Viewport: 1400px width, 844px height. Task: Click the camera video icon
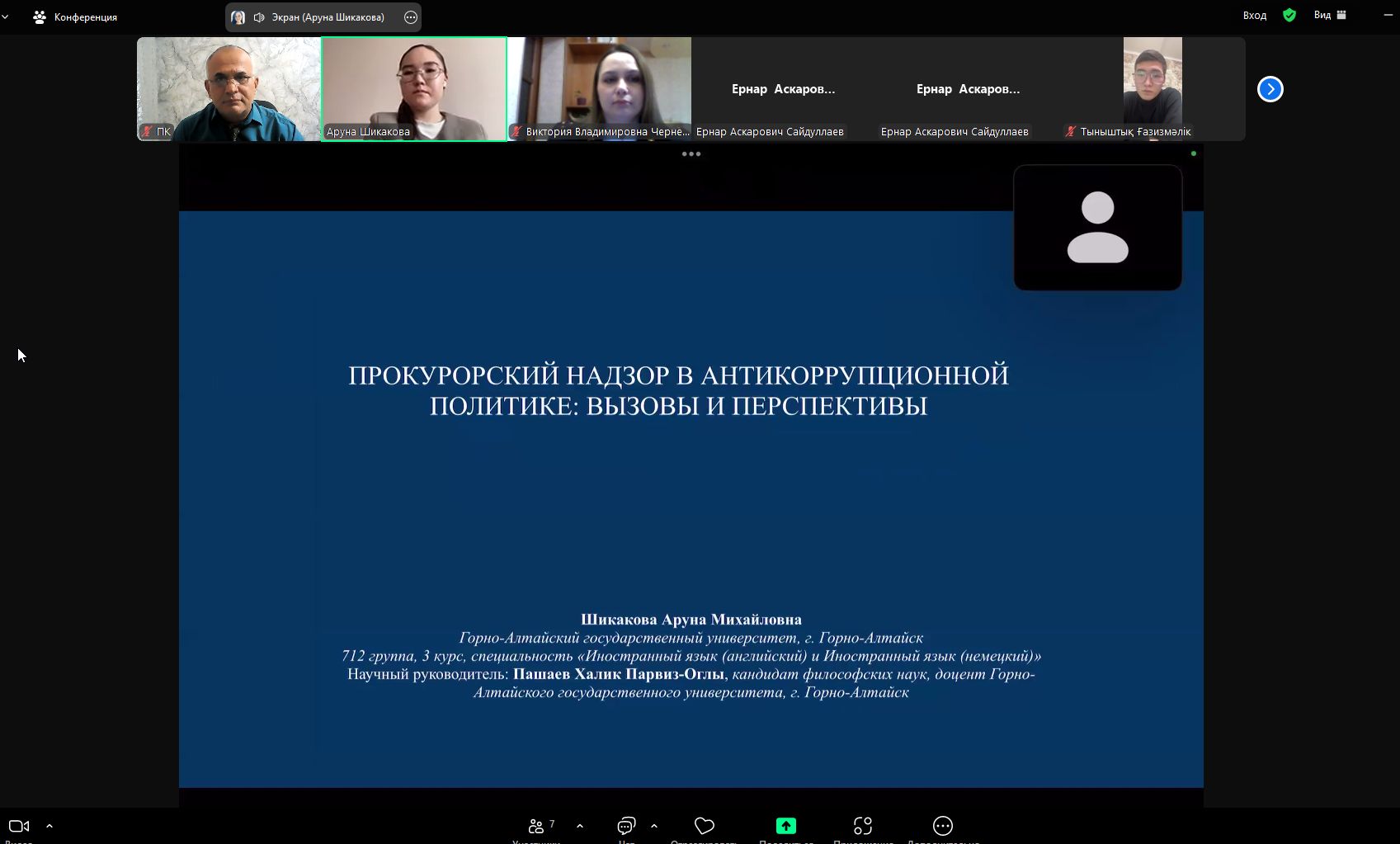pyautogui.click(x=18, y=826)
